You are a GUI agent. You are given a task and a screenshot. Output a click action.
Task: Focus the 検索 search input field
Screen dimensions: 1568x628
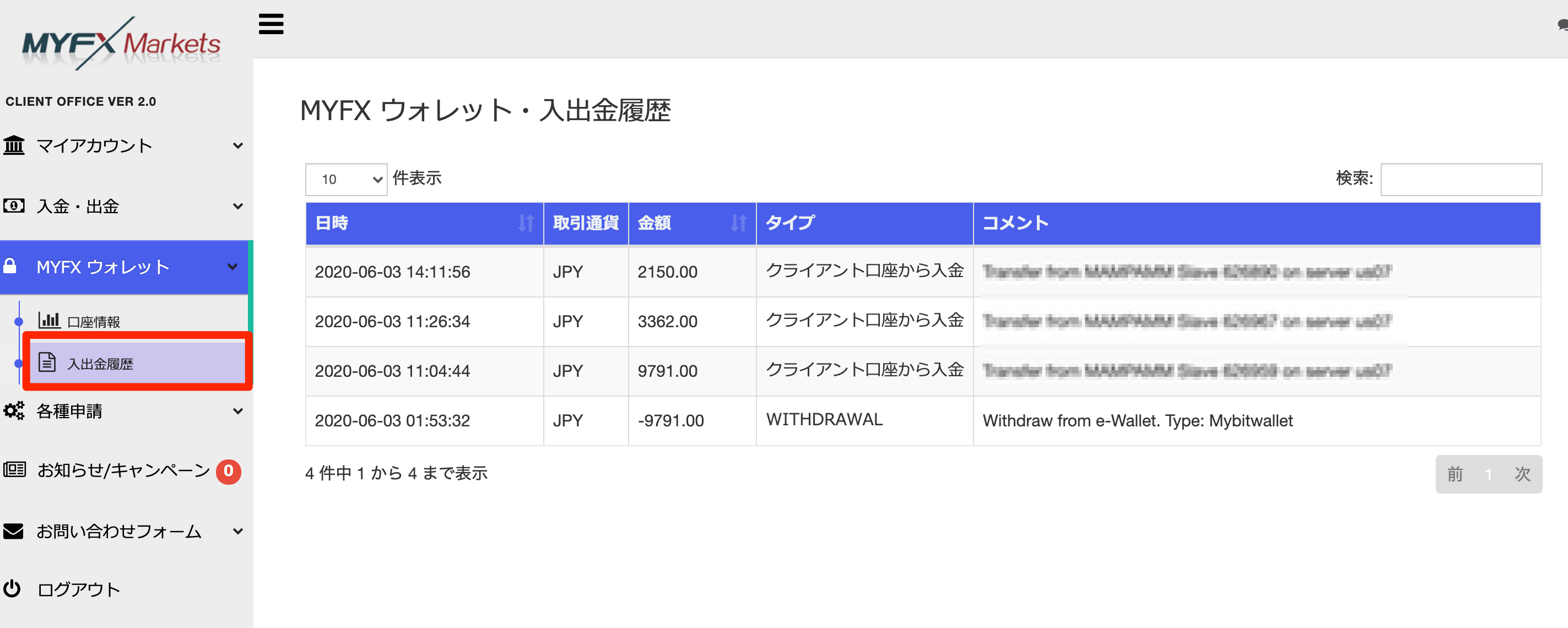tap(1461, 180)
